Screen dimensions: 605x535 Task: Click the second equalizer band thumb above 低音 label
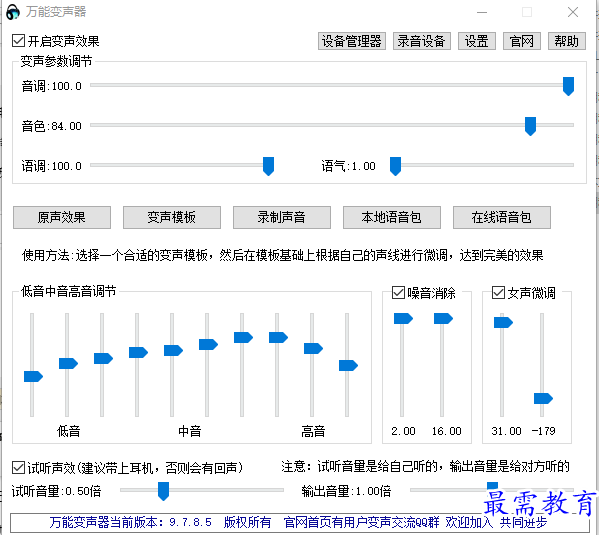tap(68, 363)
